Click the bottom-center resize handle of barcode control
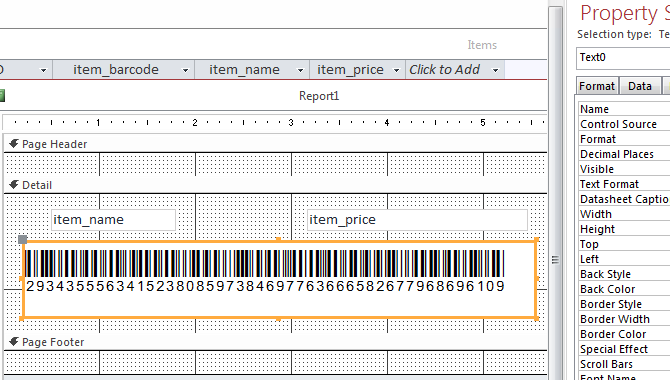 click(x=279, y=319)
